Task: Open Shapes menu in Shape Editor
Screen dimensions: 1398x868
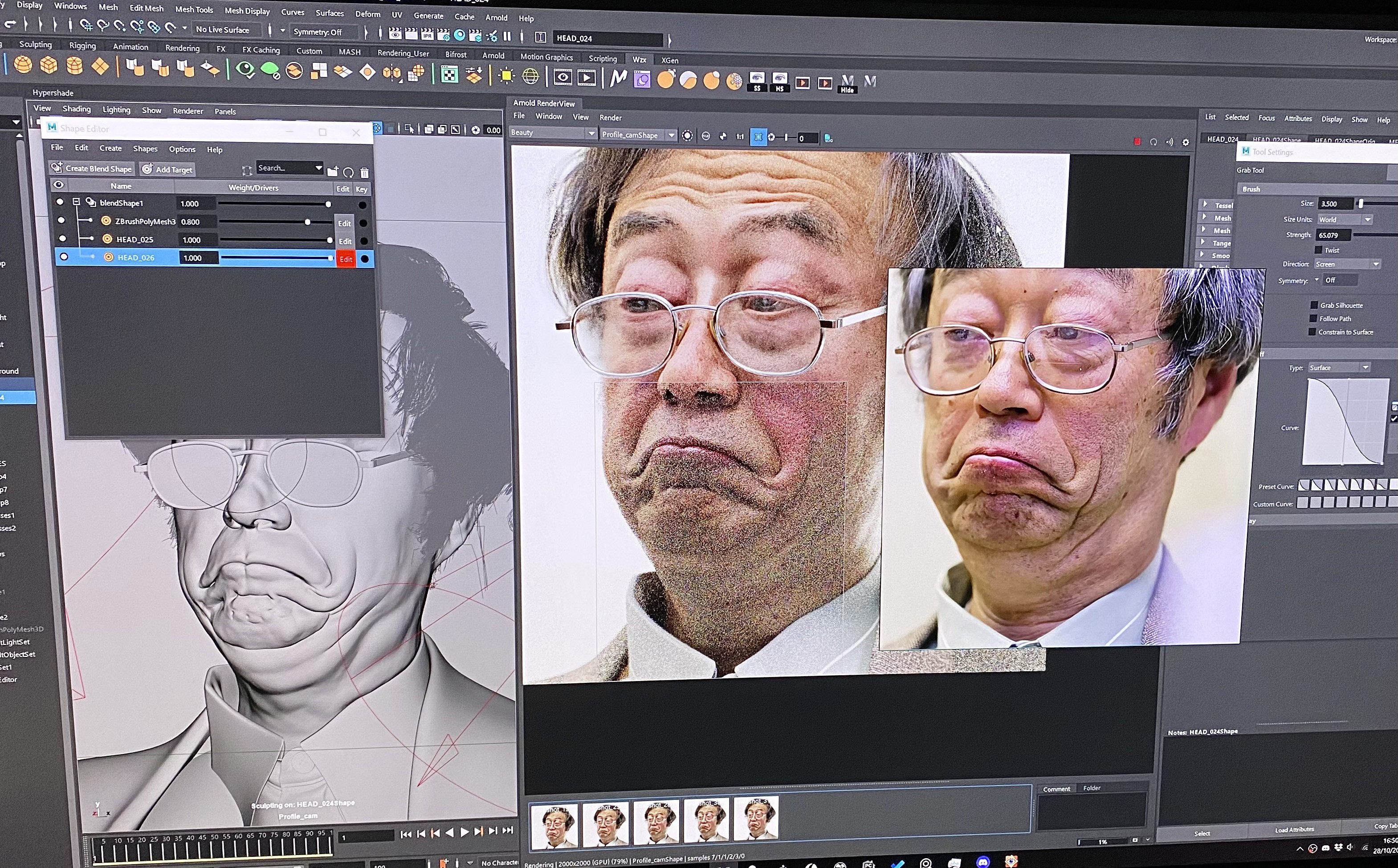Action: pos(145,149)
